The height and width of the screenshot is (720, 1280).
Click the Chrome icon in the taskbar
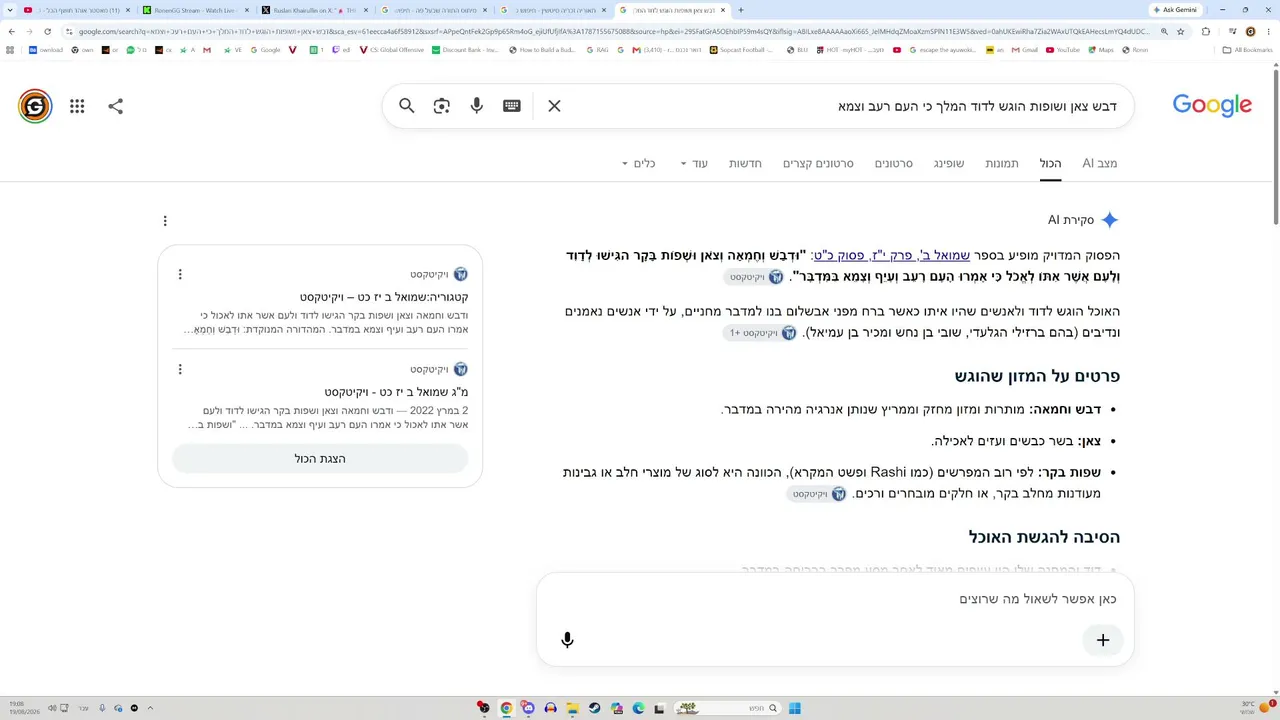tap(506, 708)
